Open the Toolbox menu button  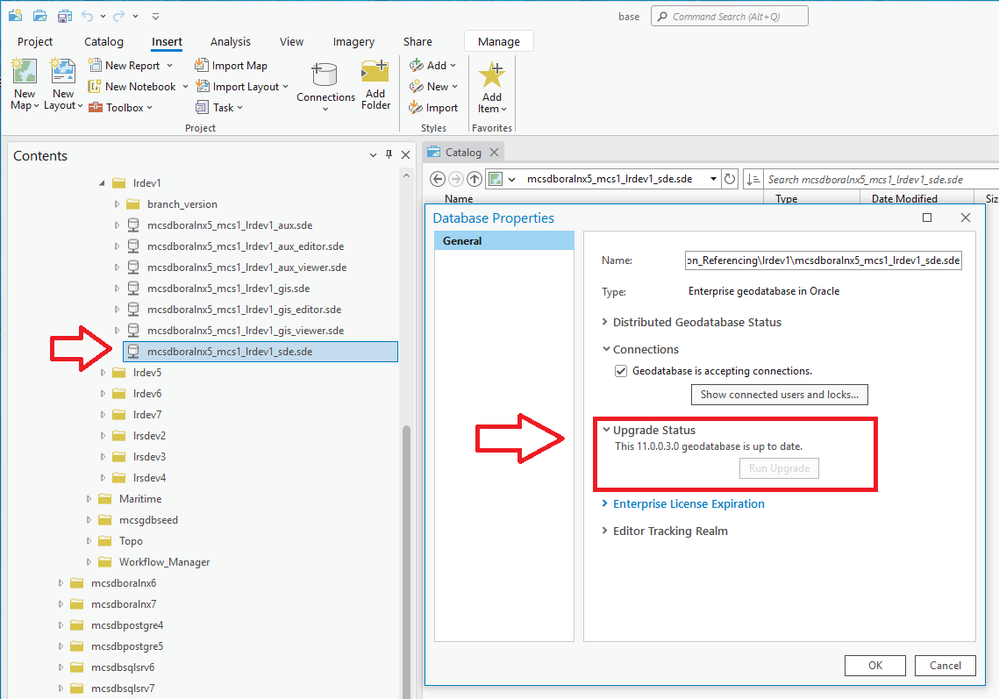pyautogui.click(x=121, y=107)
